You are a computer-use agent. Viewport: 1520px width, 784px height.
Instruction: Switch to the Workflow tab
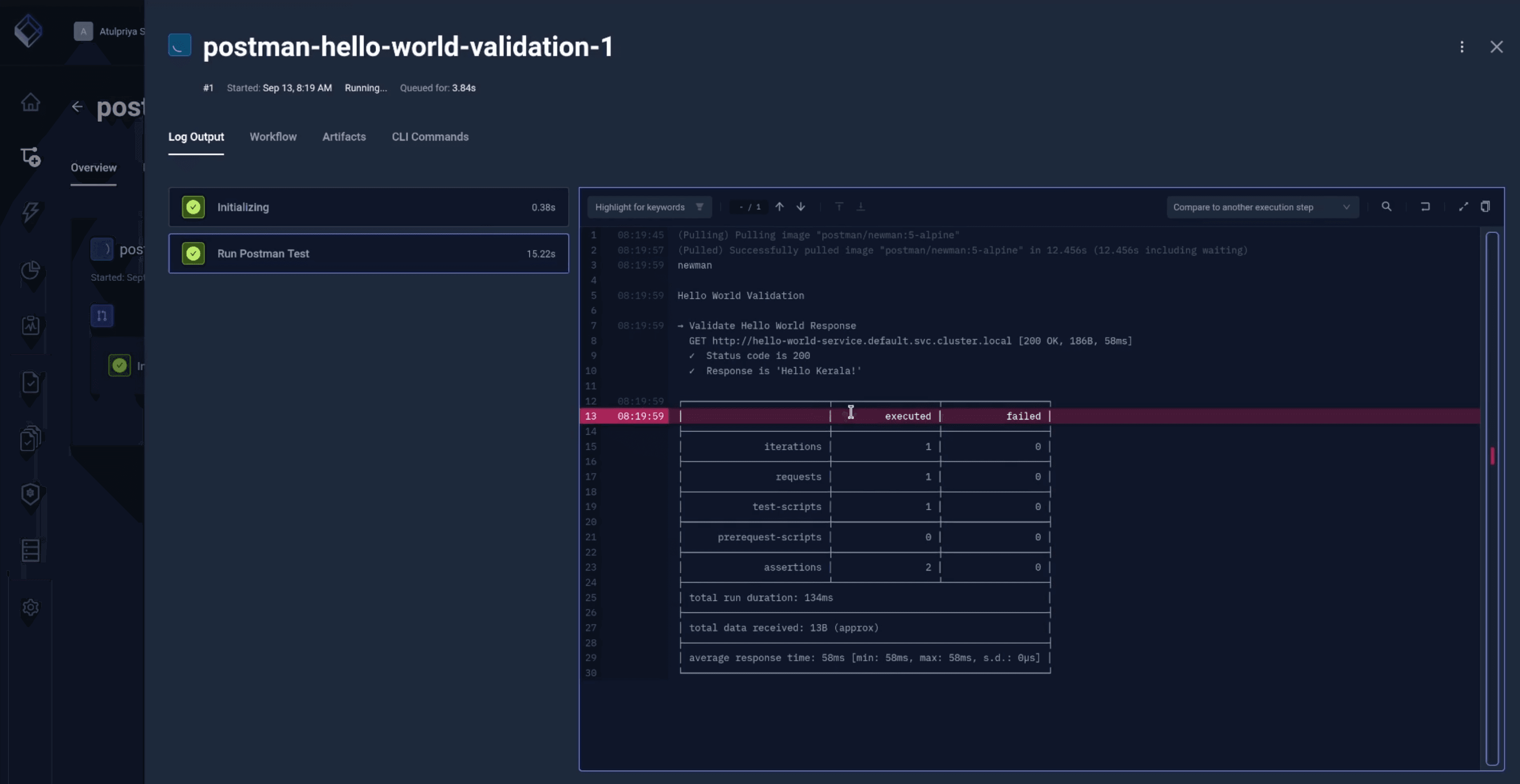273,137
